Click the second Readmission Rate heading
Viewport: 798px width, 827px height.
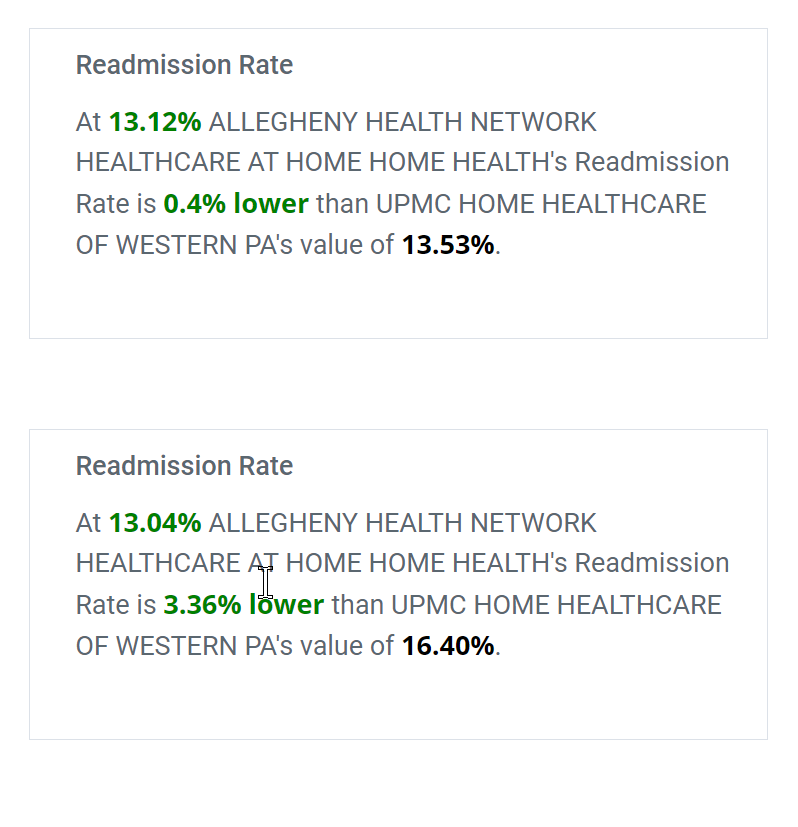(x=184, y=466)
